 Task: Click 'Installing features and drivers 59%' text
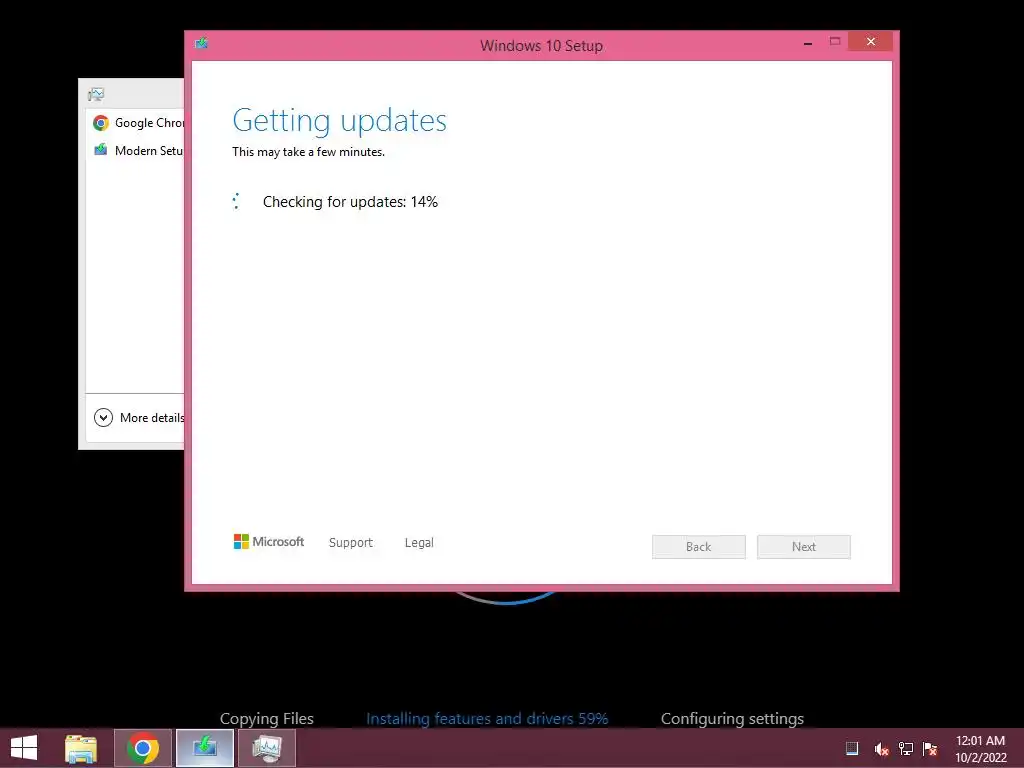point(487,718)
